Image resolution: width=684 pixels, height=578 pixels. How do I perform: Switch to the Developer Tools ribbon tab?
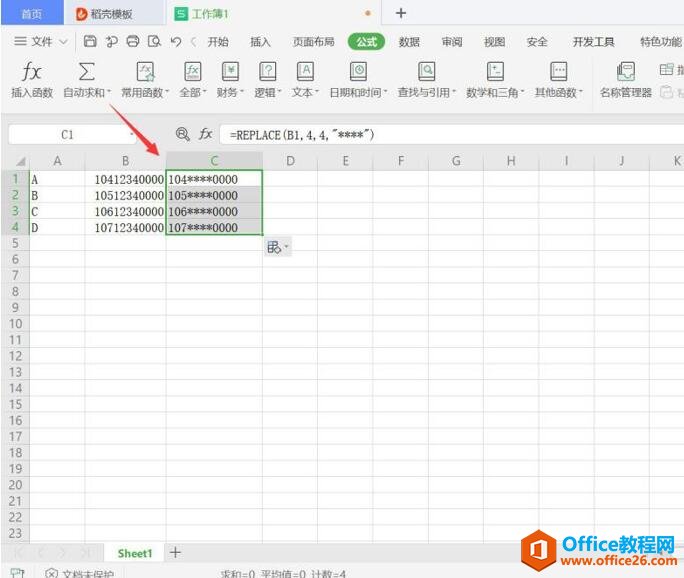pos(593,42)
